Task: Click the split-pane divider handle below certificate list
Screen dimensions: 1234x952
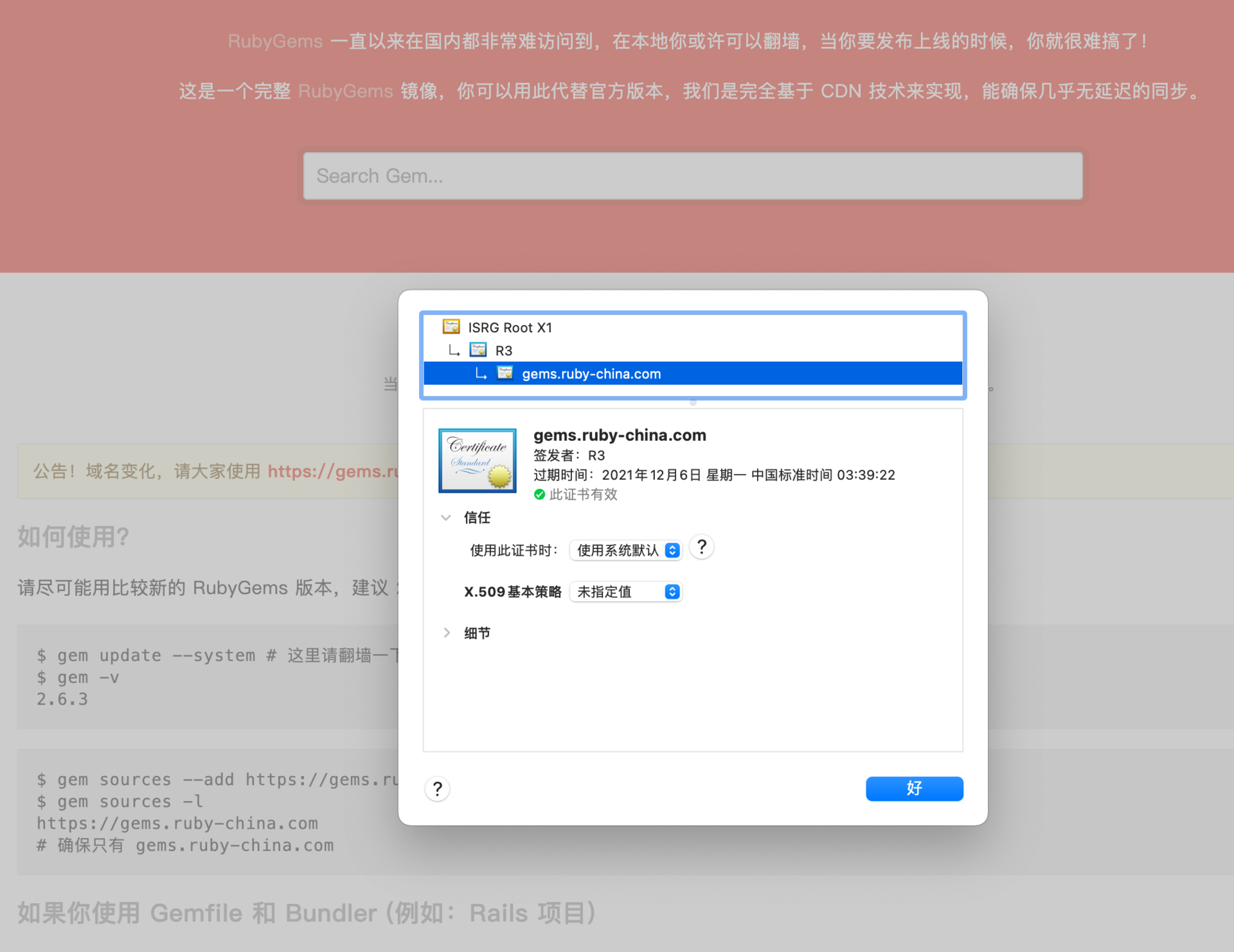Action: tap(693, 403)
